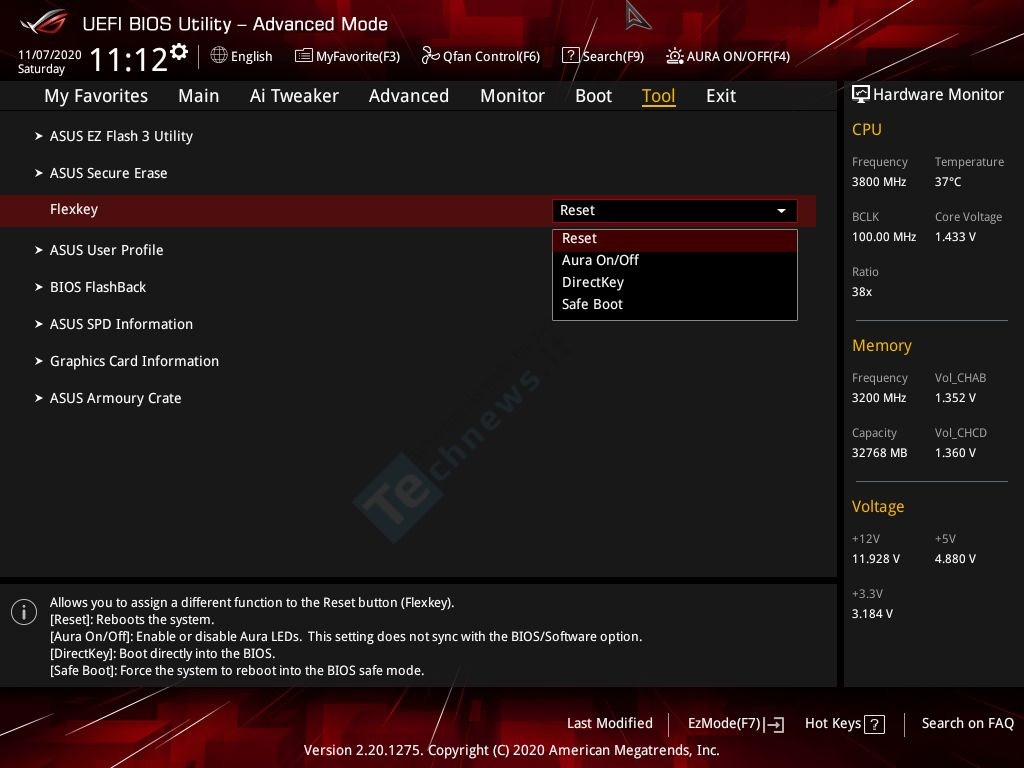Open the Flexkey dropdown box
This screenshot has height=768, width=1024.
pos(675,210)
